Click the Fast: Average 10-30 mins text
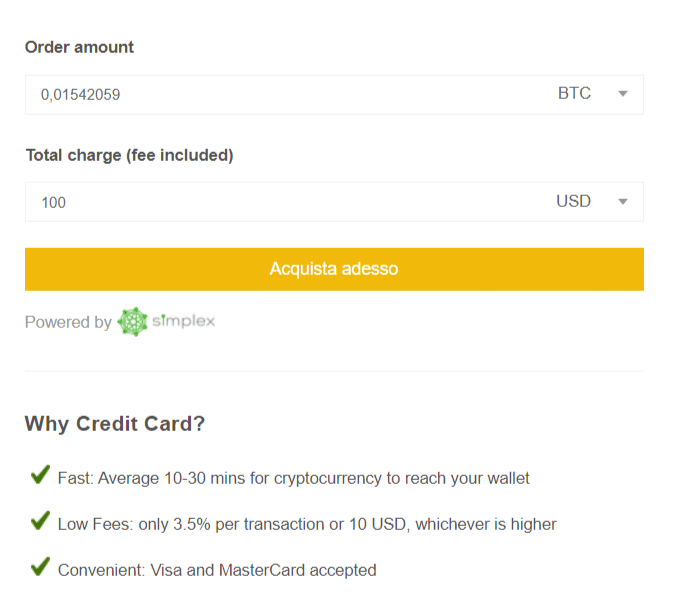Image resolution: width=675 pixels, height=615 pixels. [293, 478]
